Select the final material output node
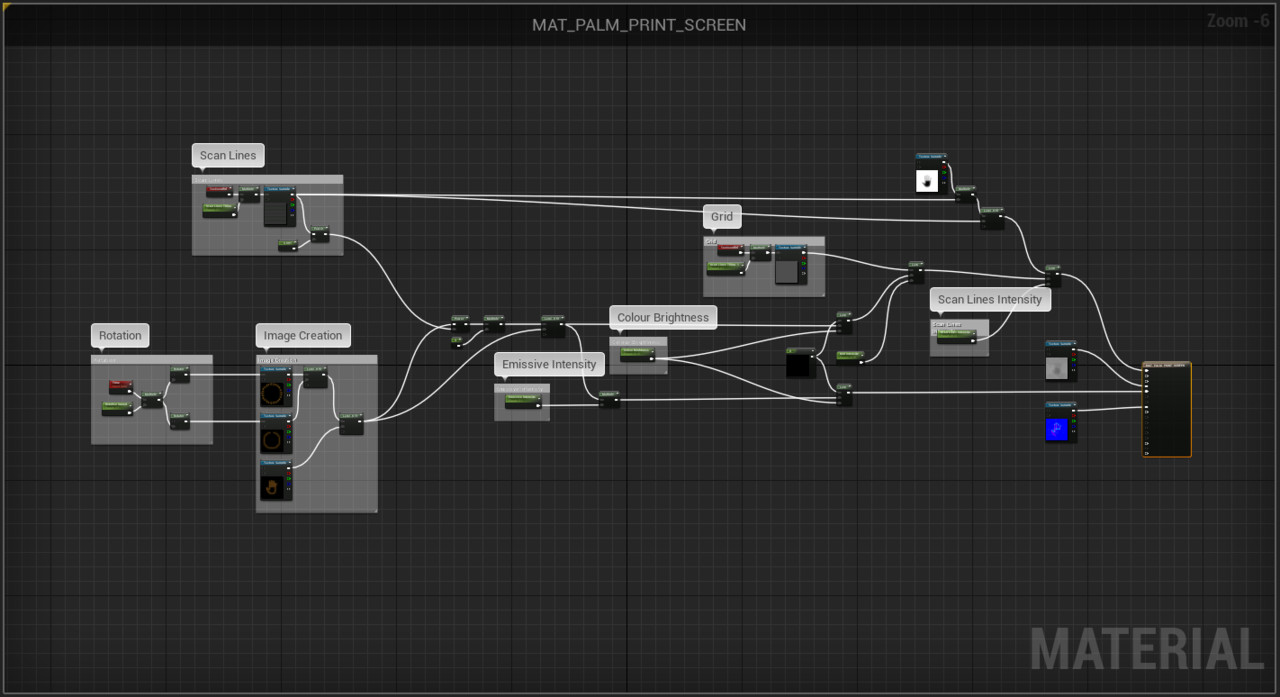Image resolution: width=1280 pixels, height=697 pixels. 1167,410
